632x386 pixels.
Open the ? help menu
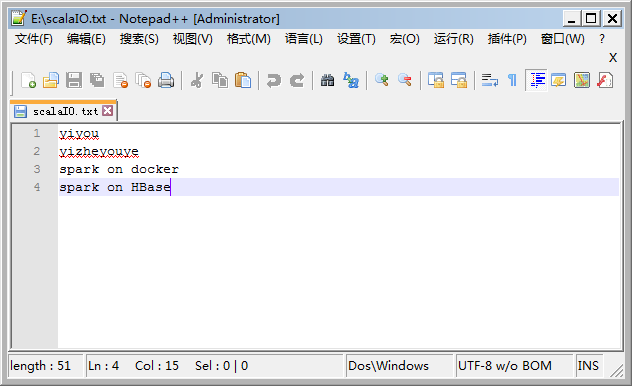pyautogui.click(x=602, y=39)
